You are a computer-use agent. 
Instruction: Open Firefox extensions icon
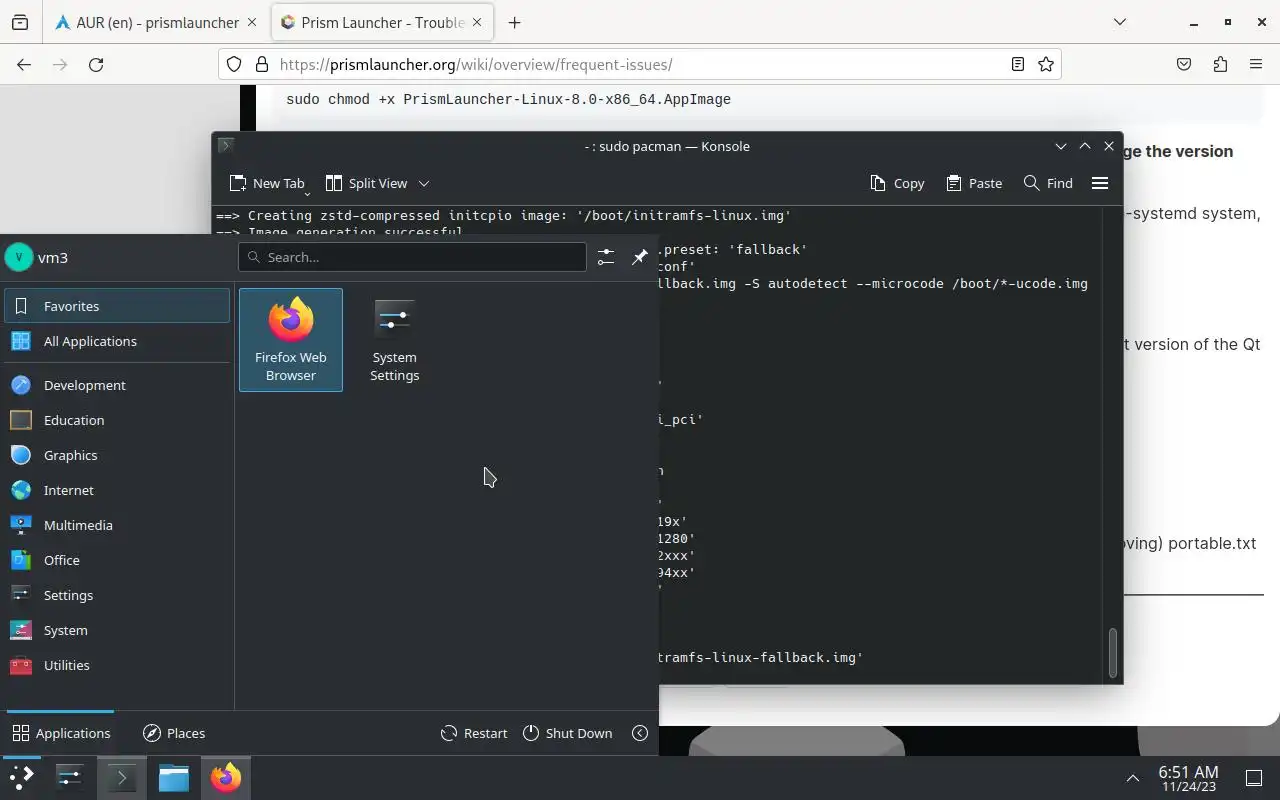[x=1220, y=64]
